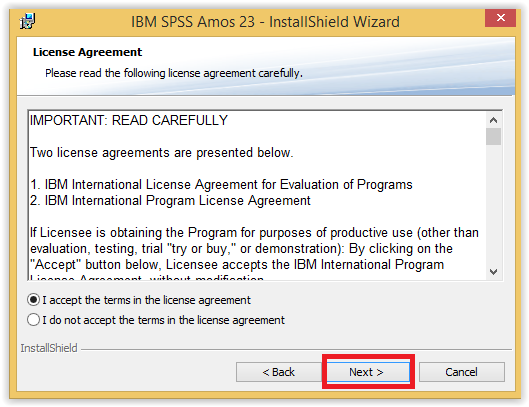The image size is (529, 407).
Task: Click the license text scroll up arrow
Action: click(x=494, y=120)
